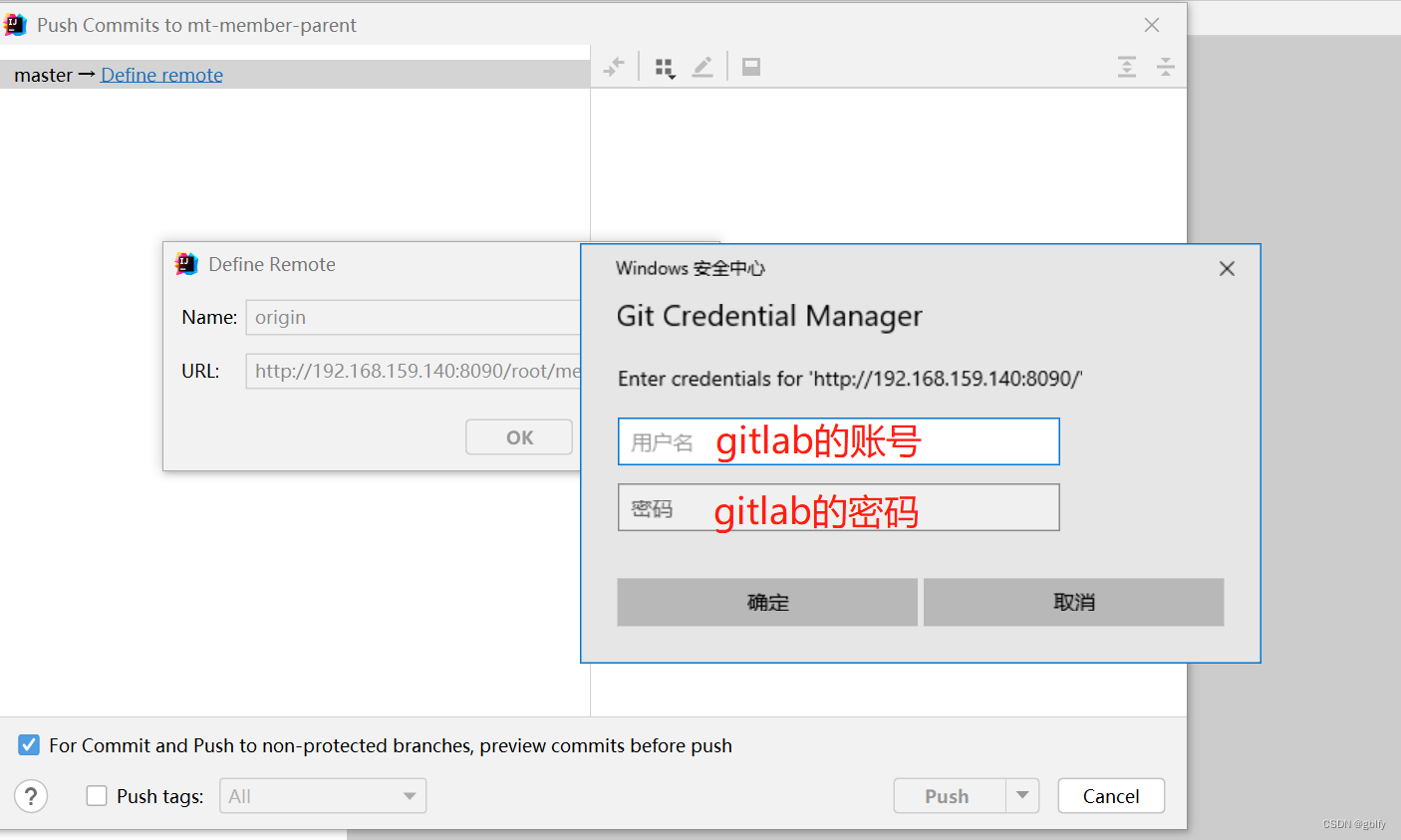
Task: Click the Define remote link
Action: 161,75
